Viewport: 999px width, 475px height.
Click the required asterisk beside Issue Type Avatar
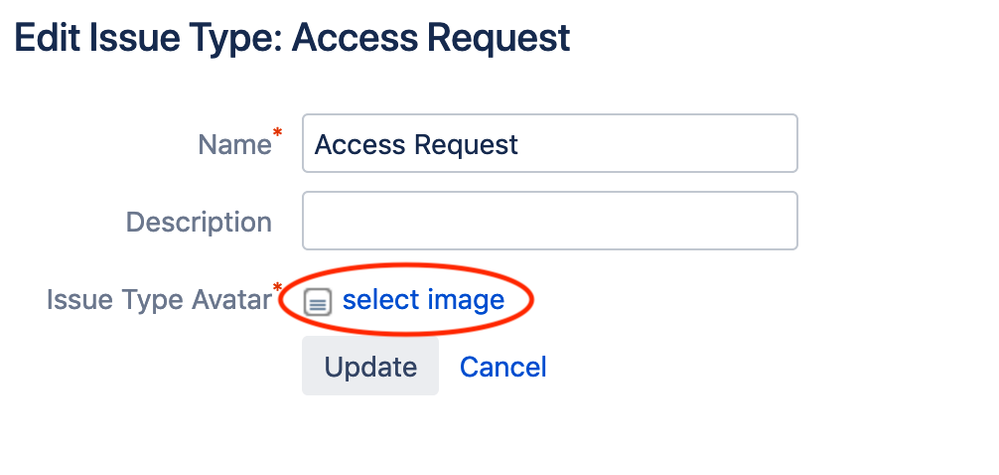tap(277, 288)
